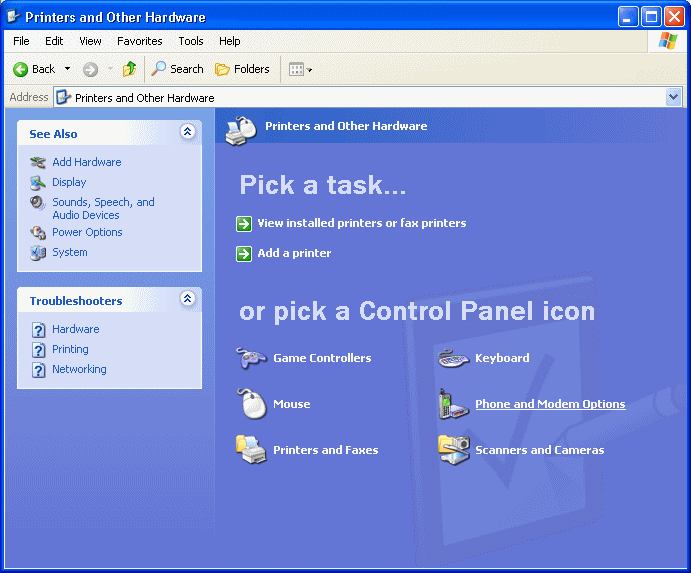Click the Add Hardware icon in See Also
The width and height of the screenshot is (691, 573).
[x=38, y=162]
